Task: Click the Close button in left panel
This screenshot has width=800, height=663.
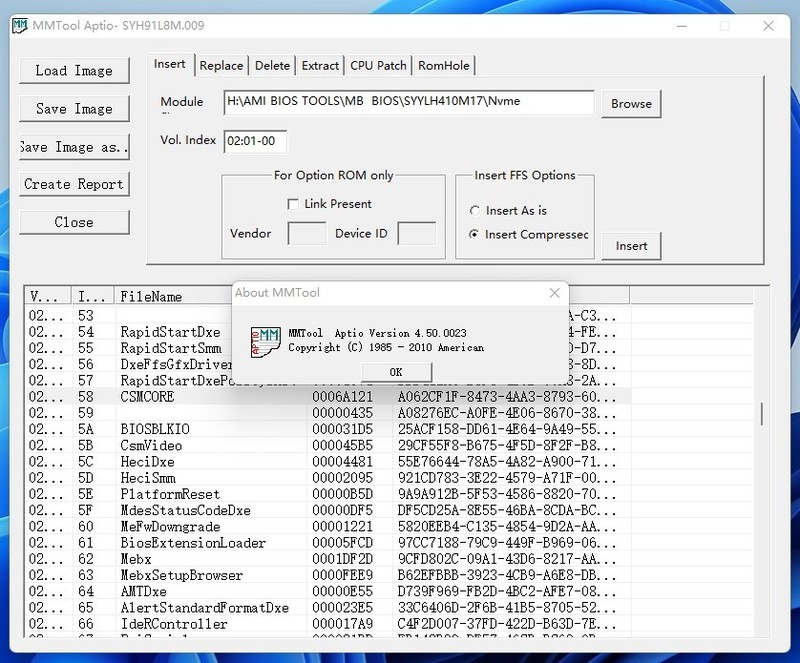Action: pos(74,223)
